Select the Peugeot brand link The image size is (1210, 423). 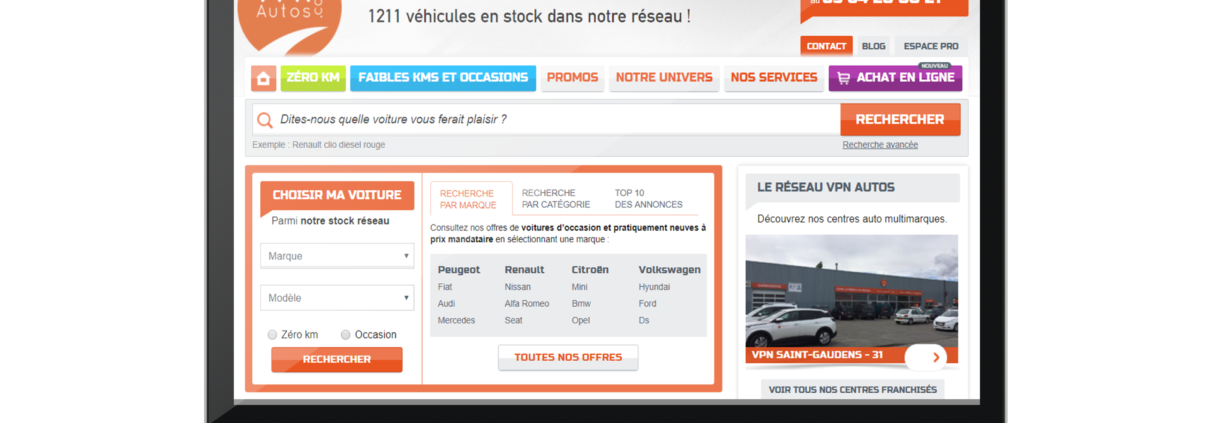point(459,270)
